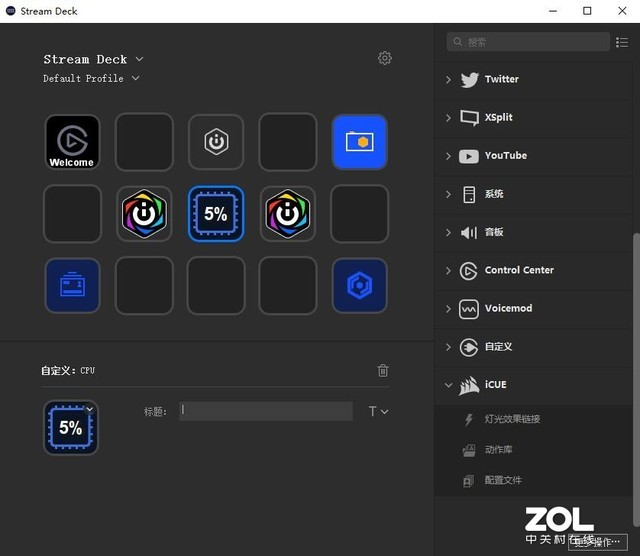This screenshot has width=640, height=556.
Task: Click the YouTube play icon
Action: [x=469, y=156]
